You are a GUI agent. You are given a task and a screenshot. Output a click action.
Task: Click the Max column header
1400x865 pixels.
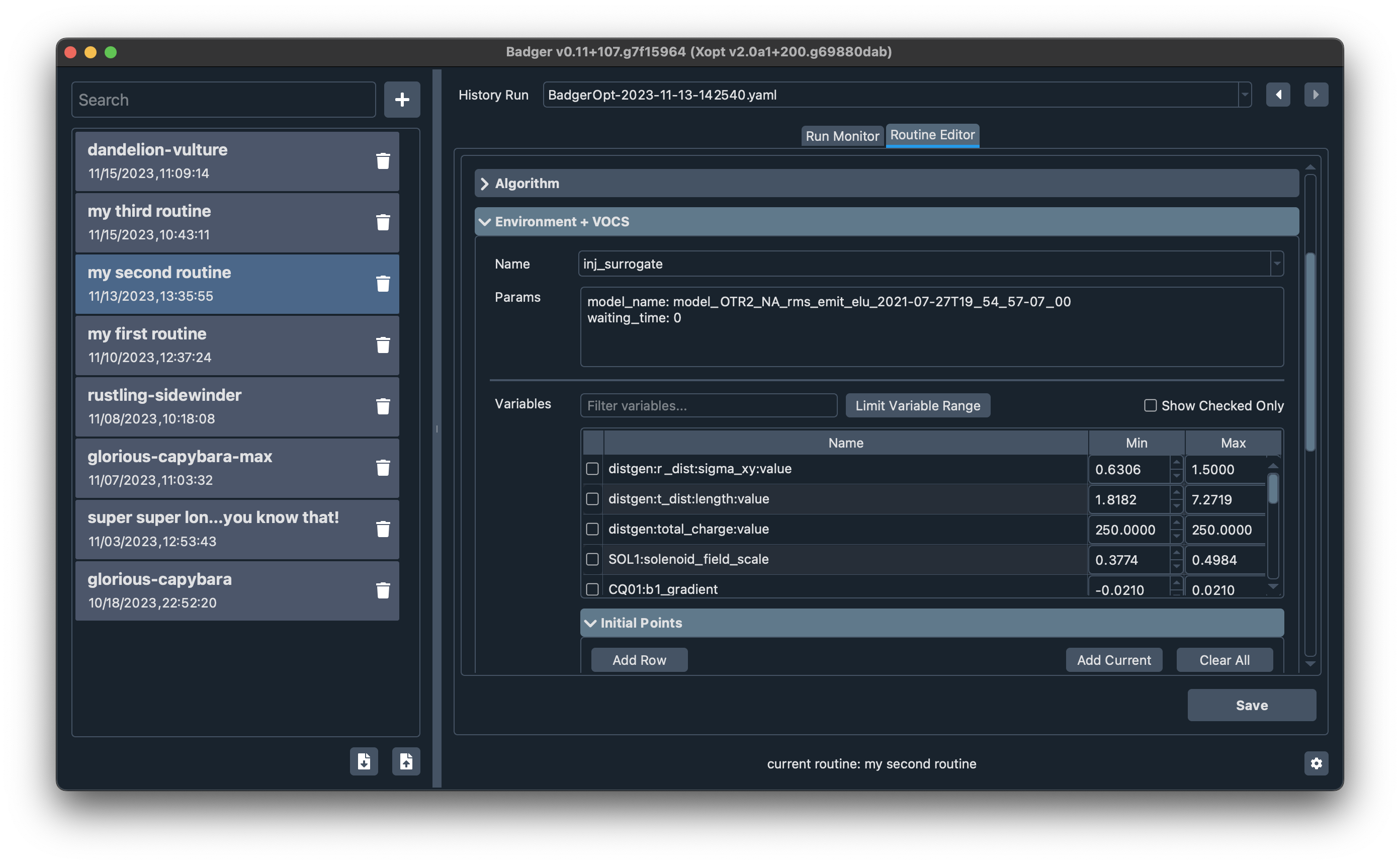click(x=1233, y=443)
